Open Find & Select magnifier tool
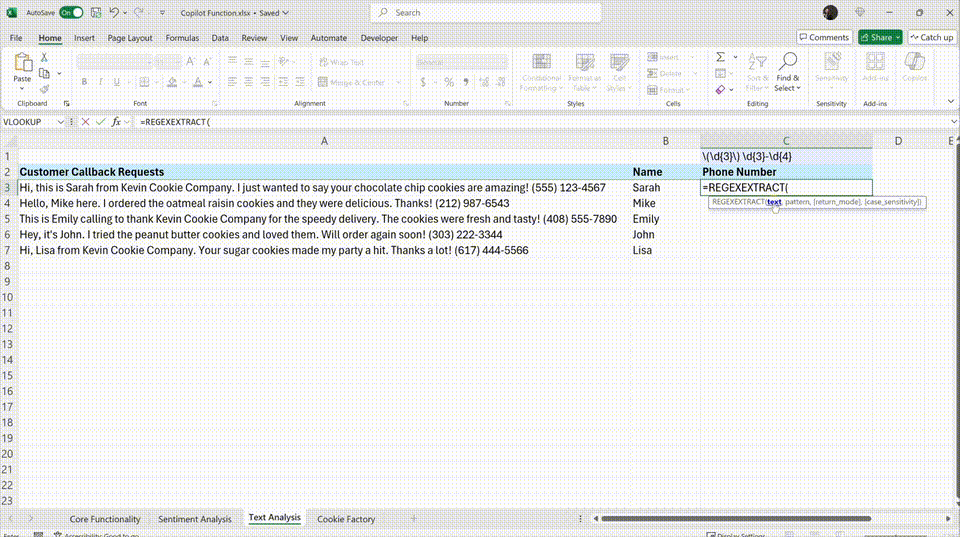960x537 pixels. (788, 63)
